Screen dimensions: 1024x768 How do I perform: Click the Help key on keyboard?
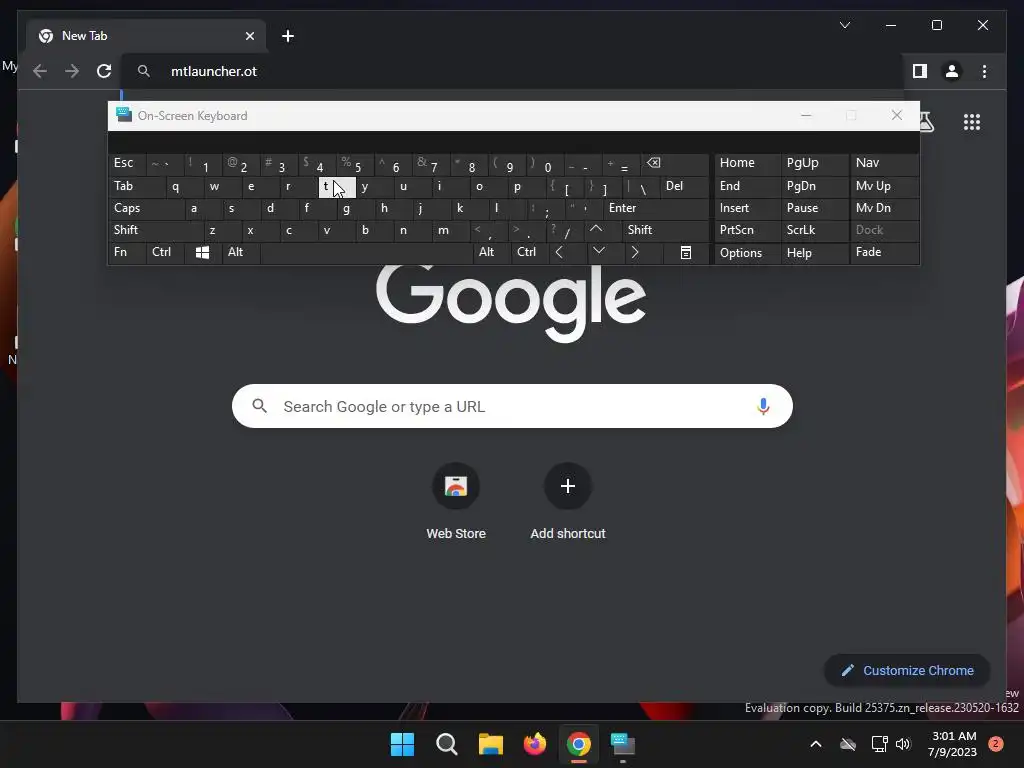coord(814,253)
